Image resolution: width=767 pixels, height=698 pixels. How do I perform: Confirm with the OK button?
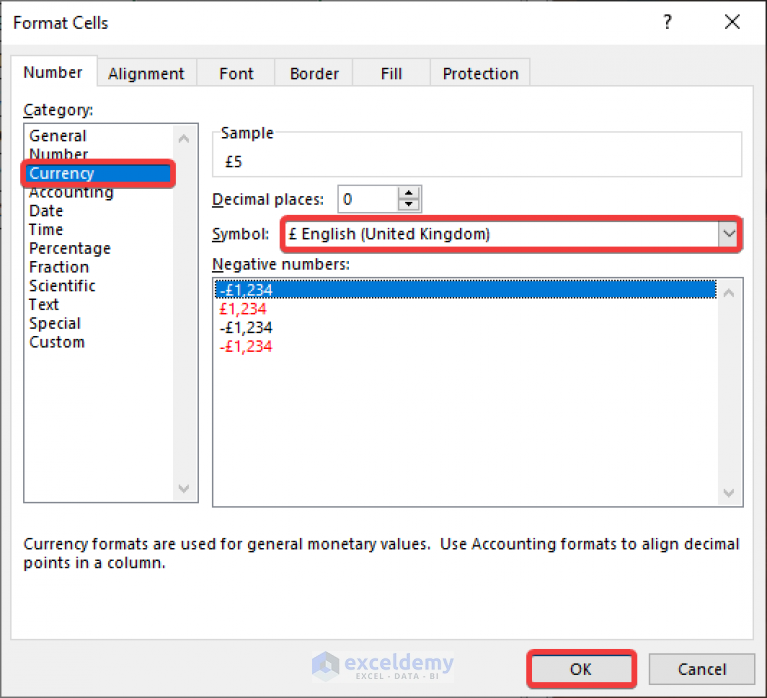tap(581, 669)
